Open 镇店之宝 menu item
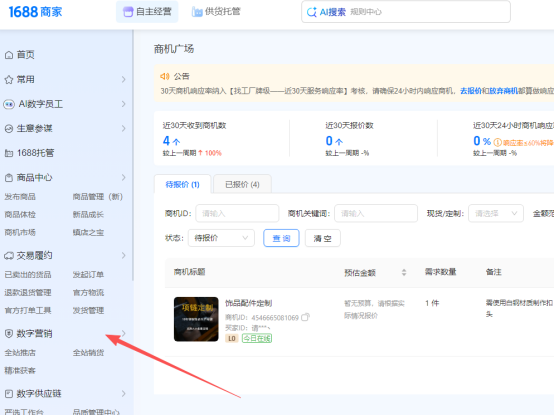This screenshot has width=554, height=415. point(88,232)
